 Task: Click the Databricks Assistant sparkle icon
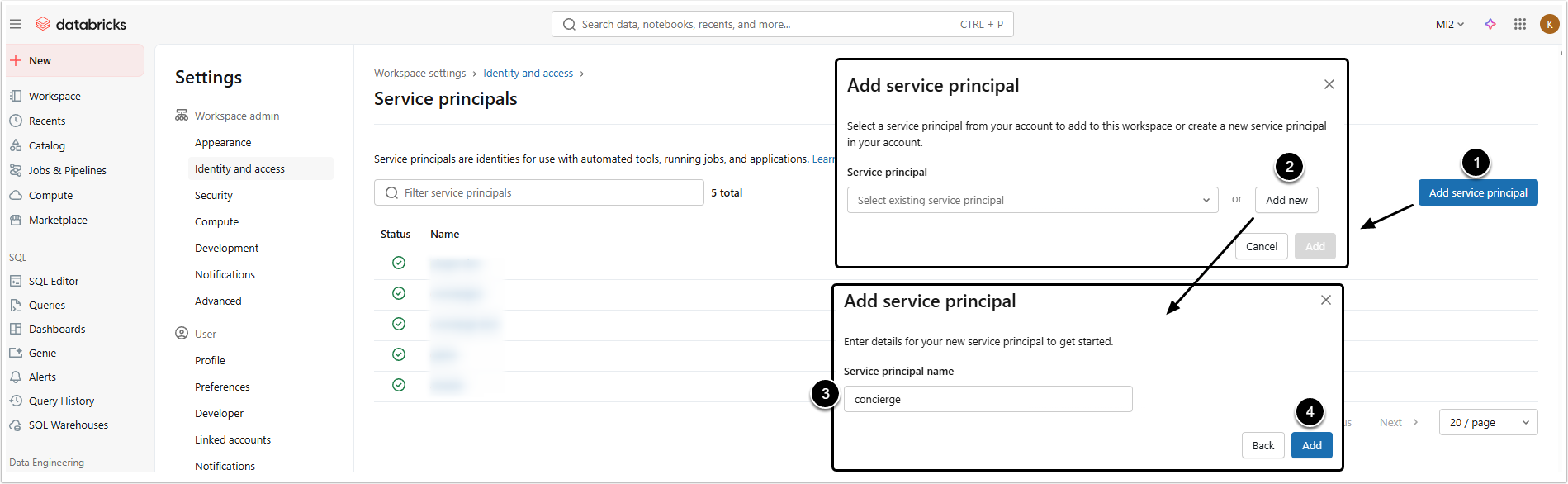pos(1490,24)
